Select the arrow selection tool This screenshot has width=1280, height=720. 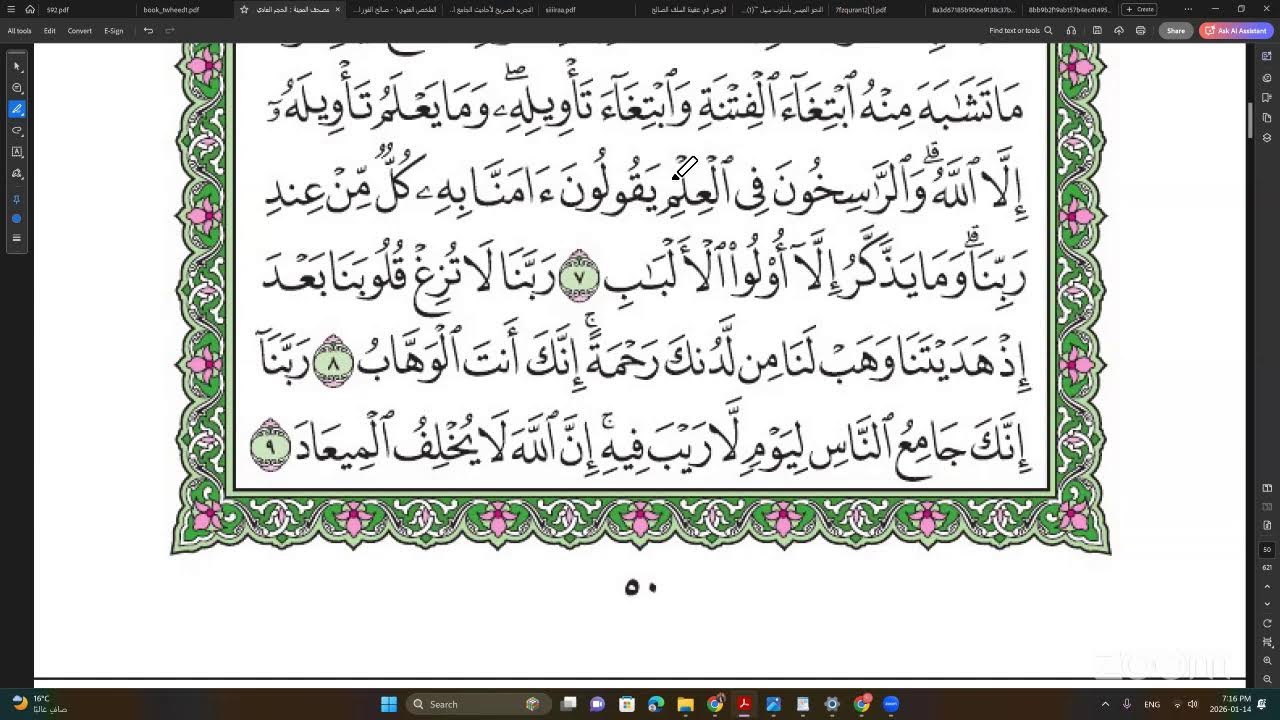coord(17,66)
